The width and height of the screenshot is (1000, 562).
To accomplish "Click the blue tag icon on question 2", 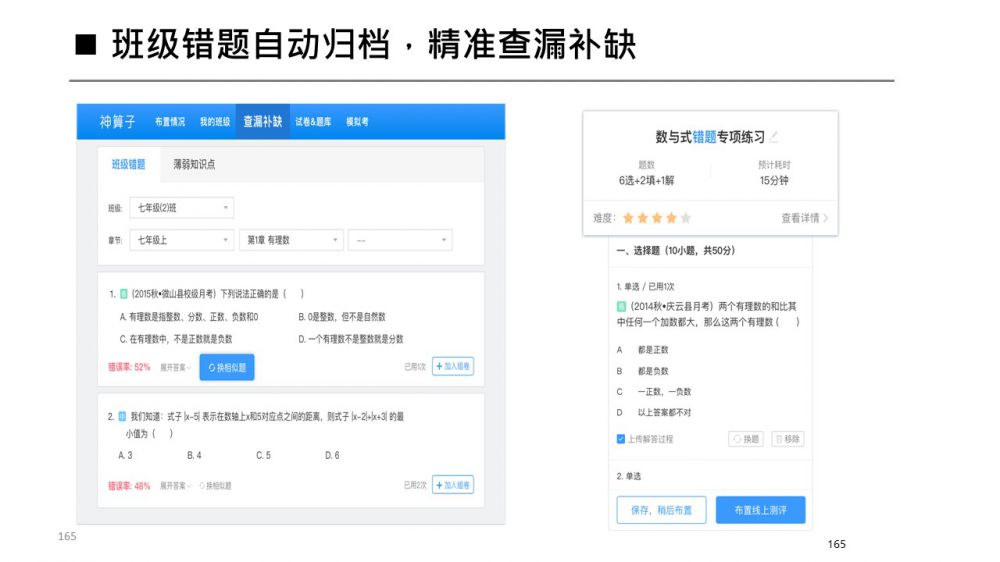I will [122, 416].
